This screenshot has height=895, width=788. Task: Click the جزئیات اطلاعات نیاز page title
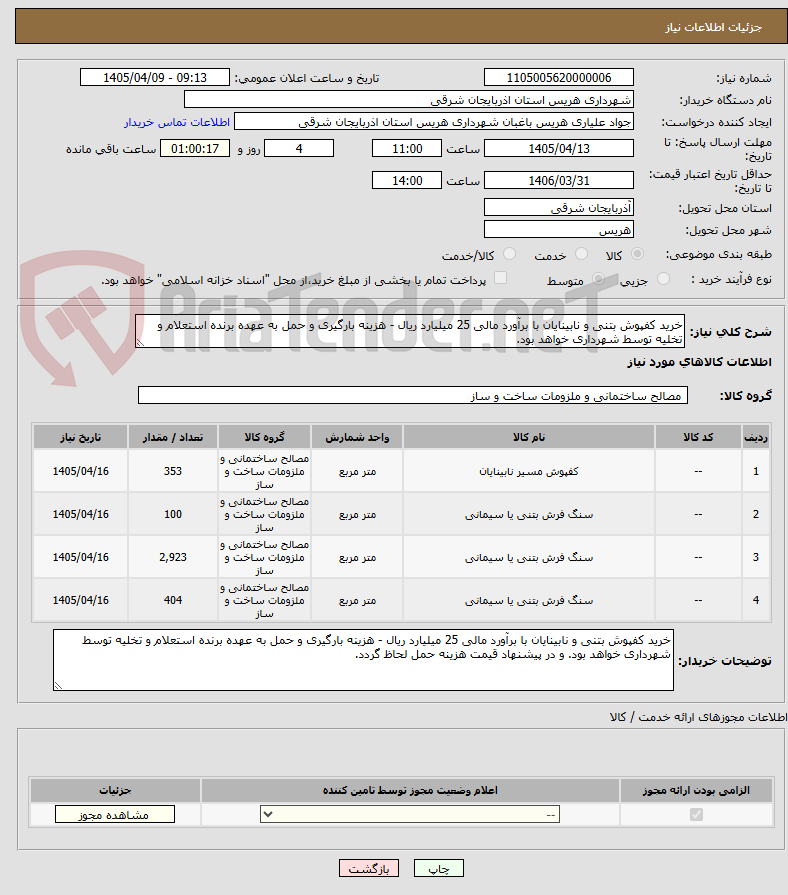click(713, 27)
